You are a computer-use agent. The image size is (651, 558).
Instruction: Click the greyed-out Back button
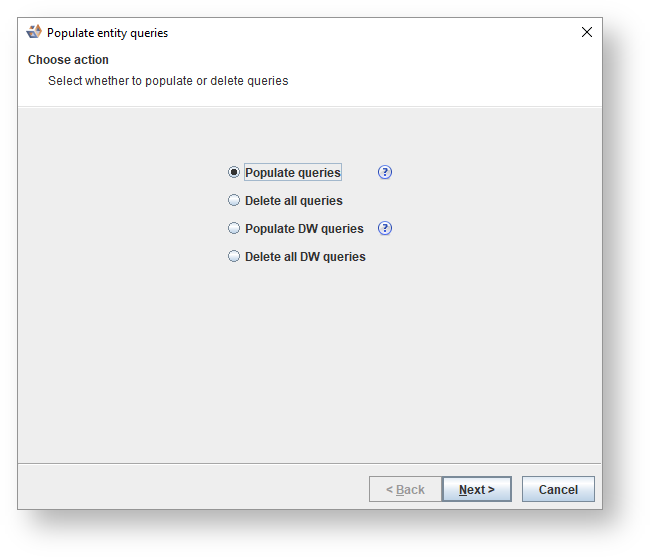click(x=406, y=489)
